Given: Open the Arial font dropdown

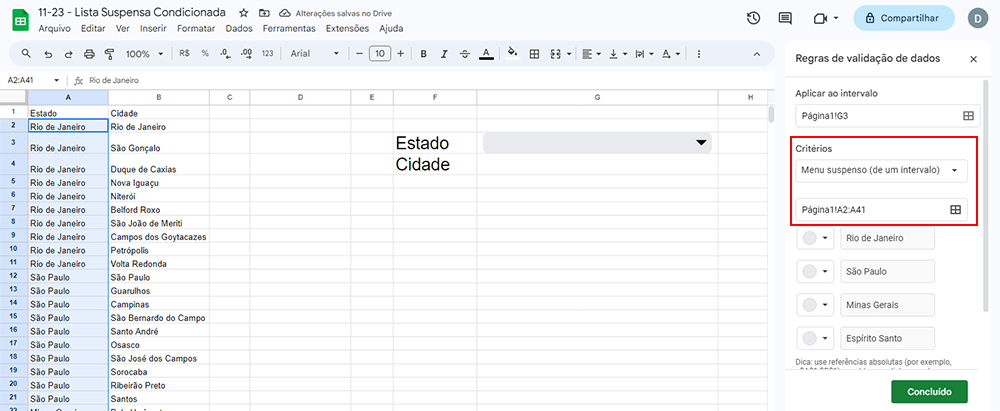Looking at the screenshot, I should (x=315, y=54).
